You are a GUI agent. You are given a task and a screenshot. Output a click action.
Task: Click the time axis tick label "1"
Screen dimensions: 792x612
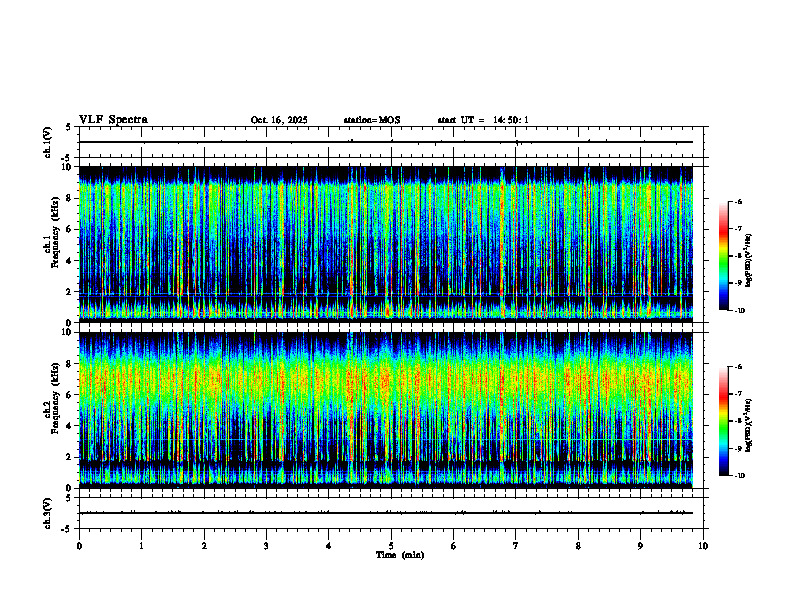click(x=141, y=546)
